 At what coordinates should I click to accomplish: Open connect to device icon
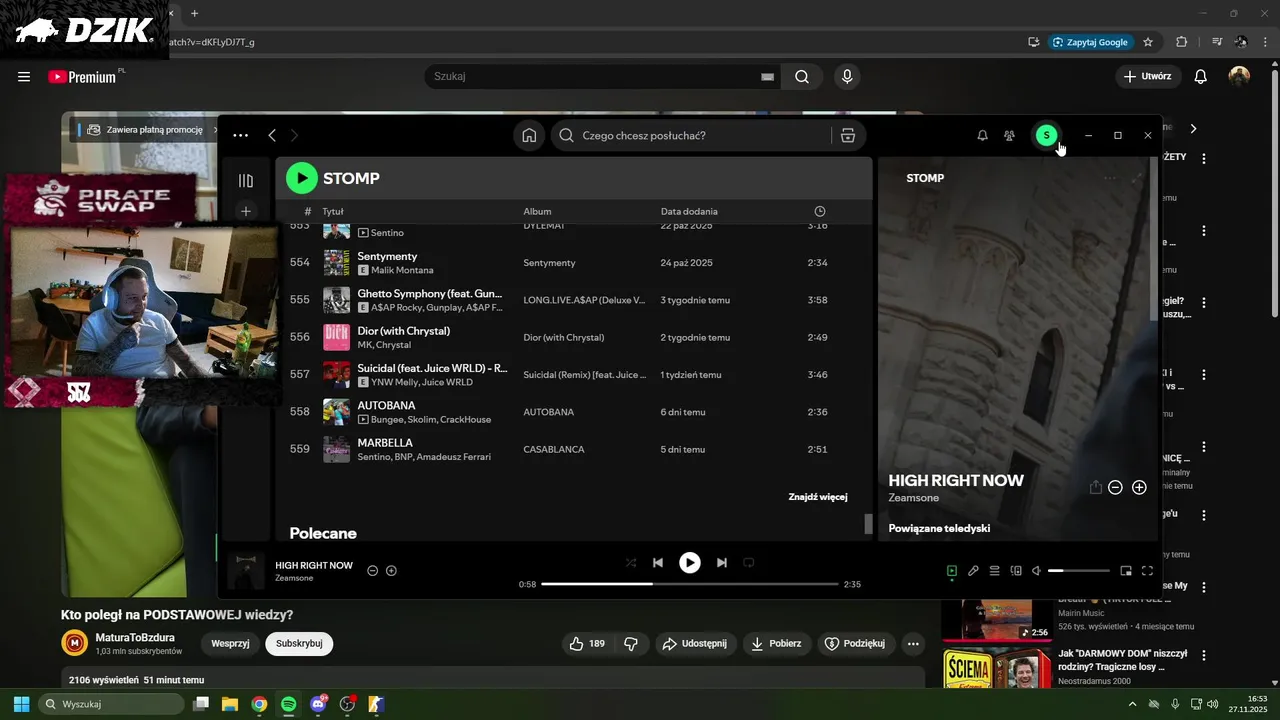point(1016,571)
